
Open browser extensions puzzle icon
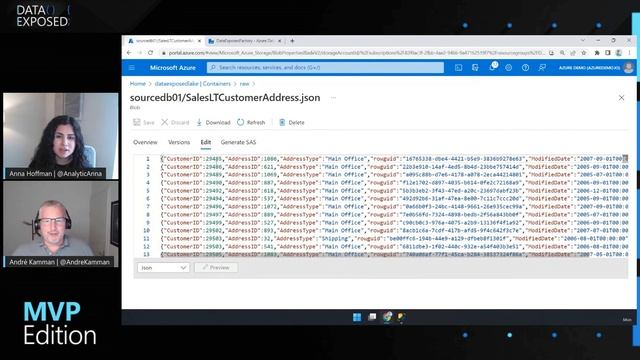(x=597, y=53)
